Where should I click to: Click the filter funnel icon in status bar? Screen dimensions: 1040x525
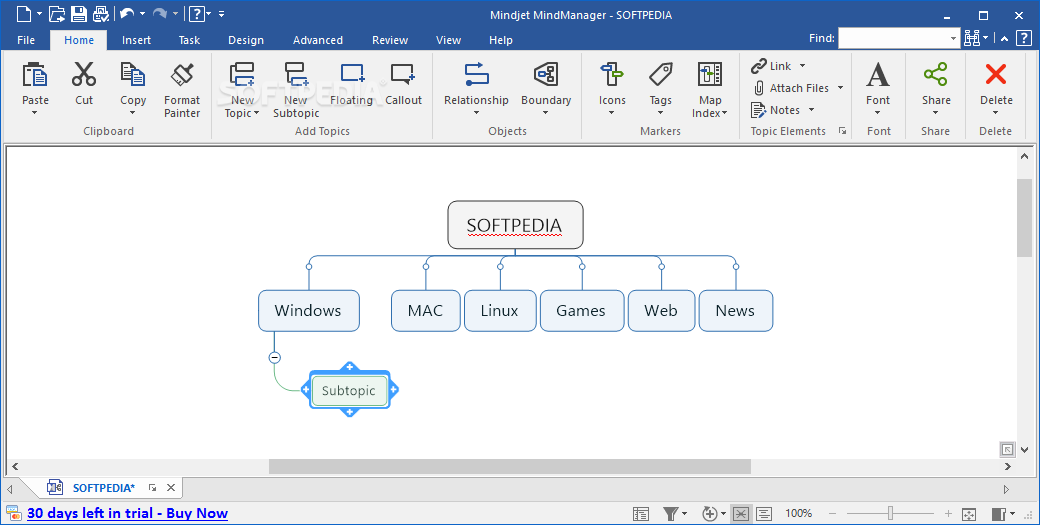tap(671, 513)
